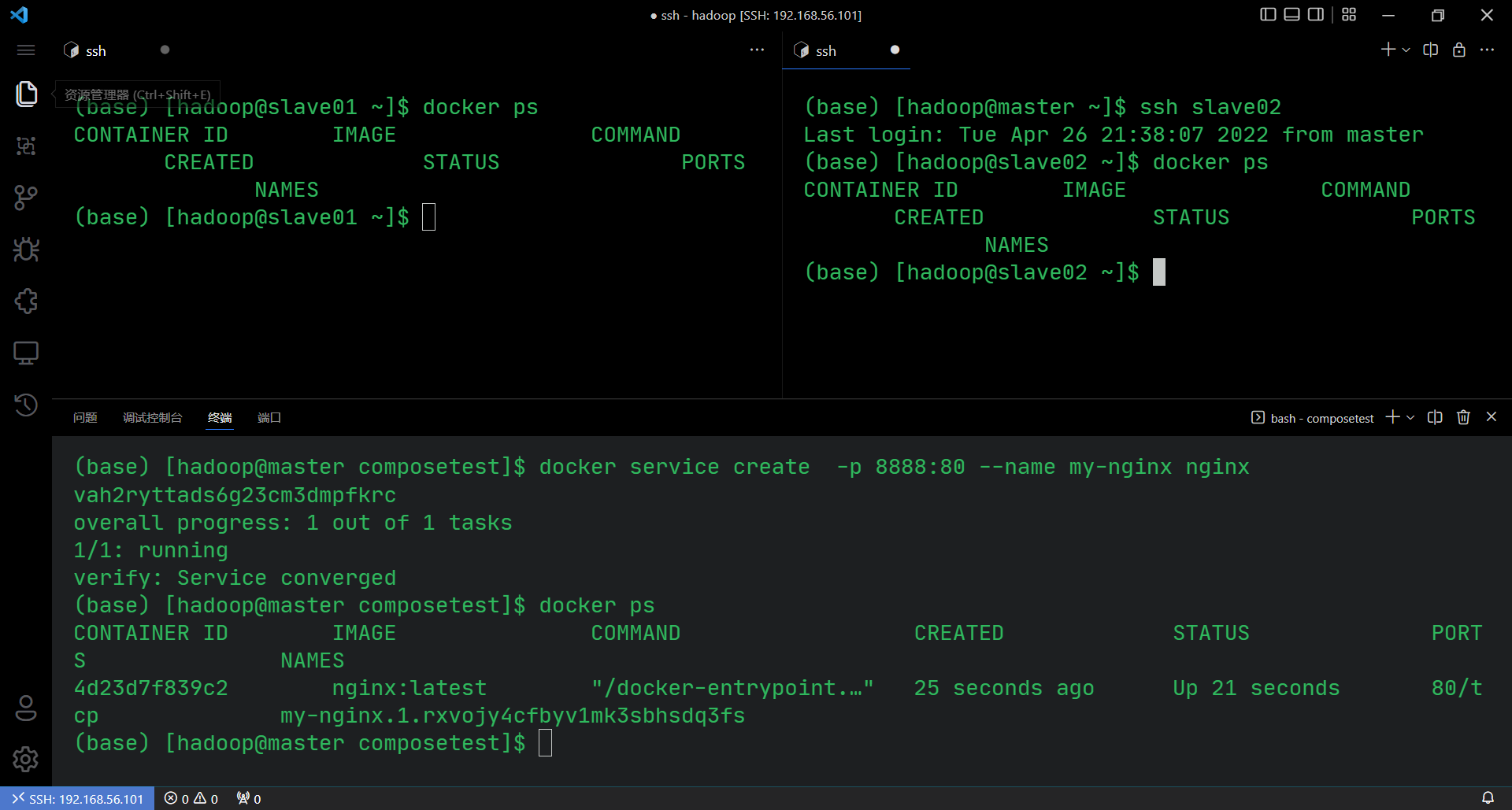This screenshot has width=1512, height=810.
Task: Click 'Last login: Tue Apr 26' line
Action: click(x=1114, y=135)
